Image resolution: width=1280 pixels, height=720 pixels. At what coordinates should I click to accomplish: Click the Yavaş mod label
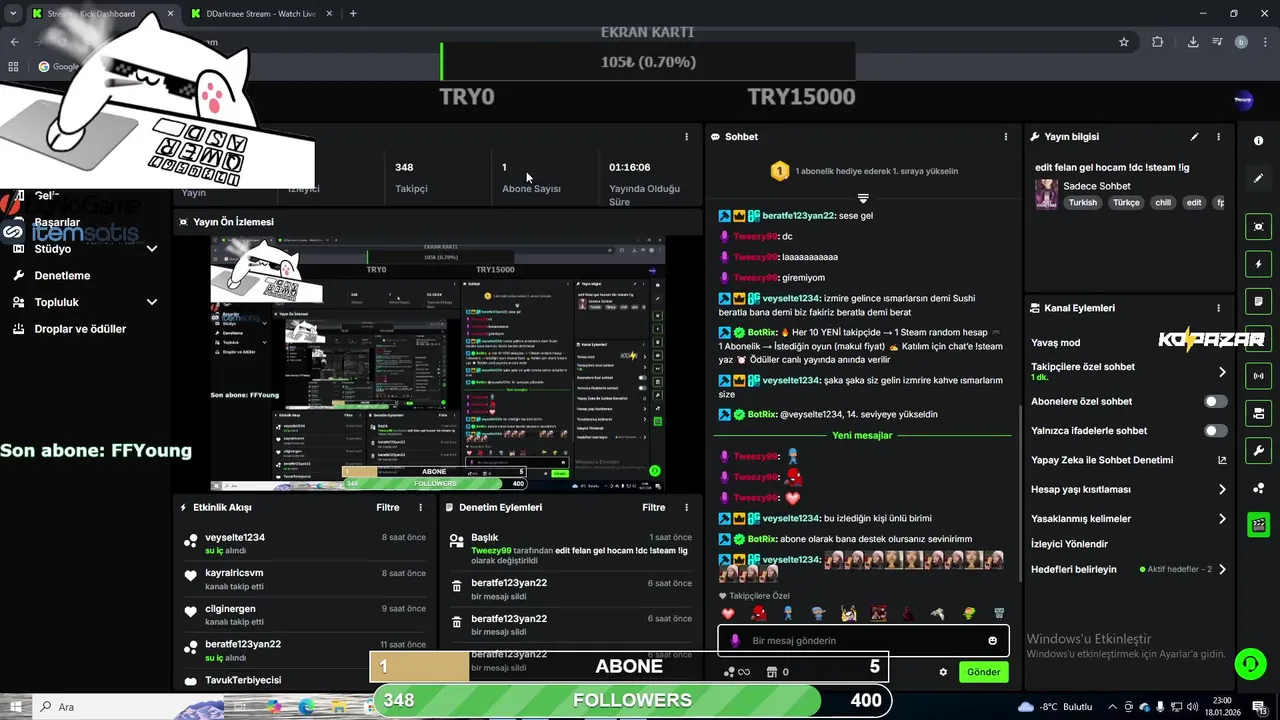click(x=1055, y=343)
